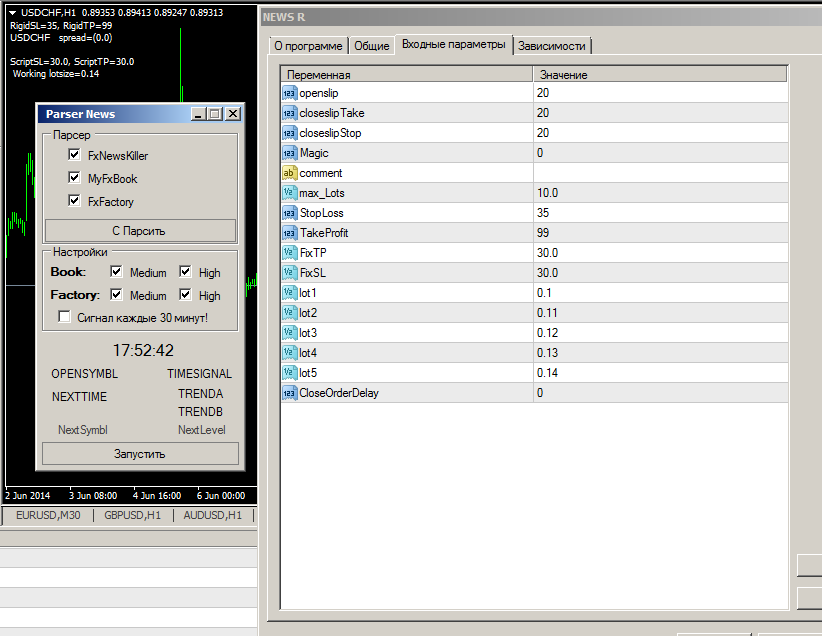Click the lot1 variable type icon

pyautogui.click(x=289, y=293)
